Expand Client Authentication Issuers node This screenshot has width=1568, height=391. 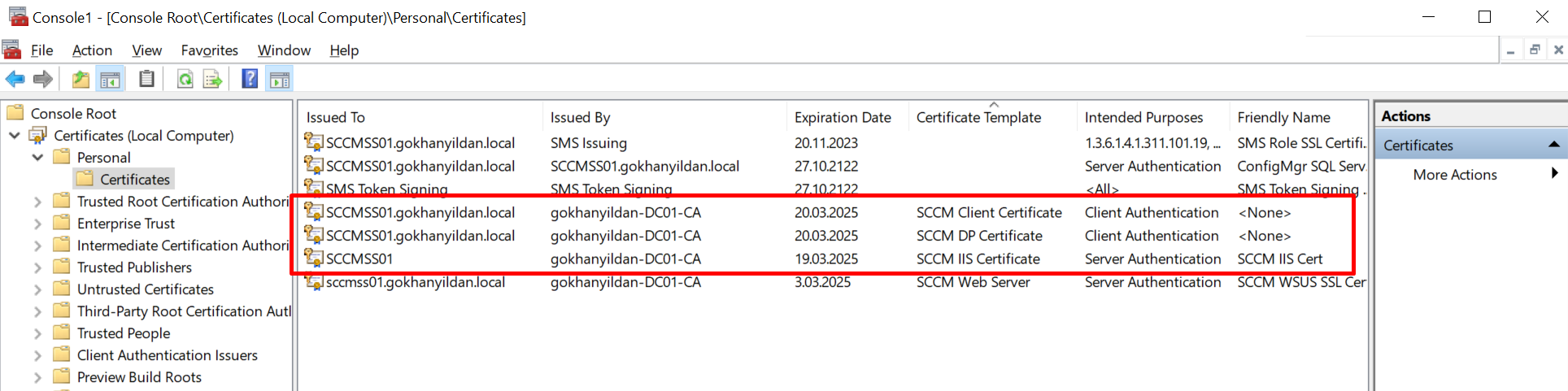(x=37, y=354)
